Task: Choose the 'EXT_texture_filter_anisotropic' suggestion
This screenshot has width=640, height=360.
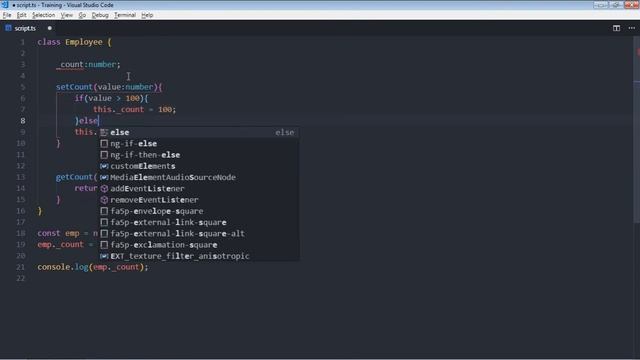Action: click(200, 256)
